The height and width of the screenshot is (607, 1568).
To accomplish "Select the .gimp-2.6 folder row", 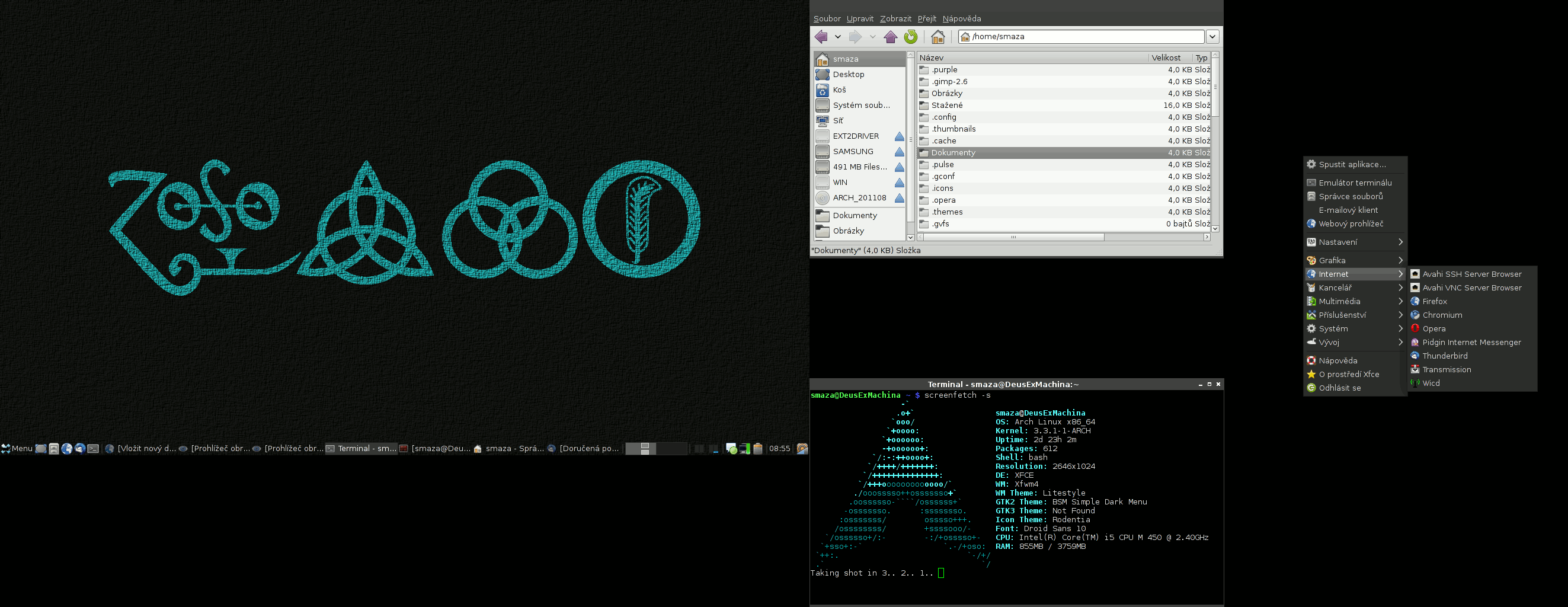I will pos(1063,82).
